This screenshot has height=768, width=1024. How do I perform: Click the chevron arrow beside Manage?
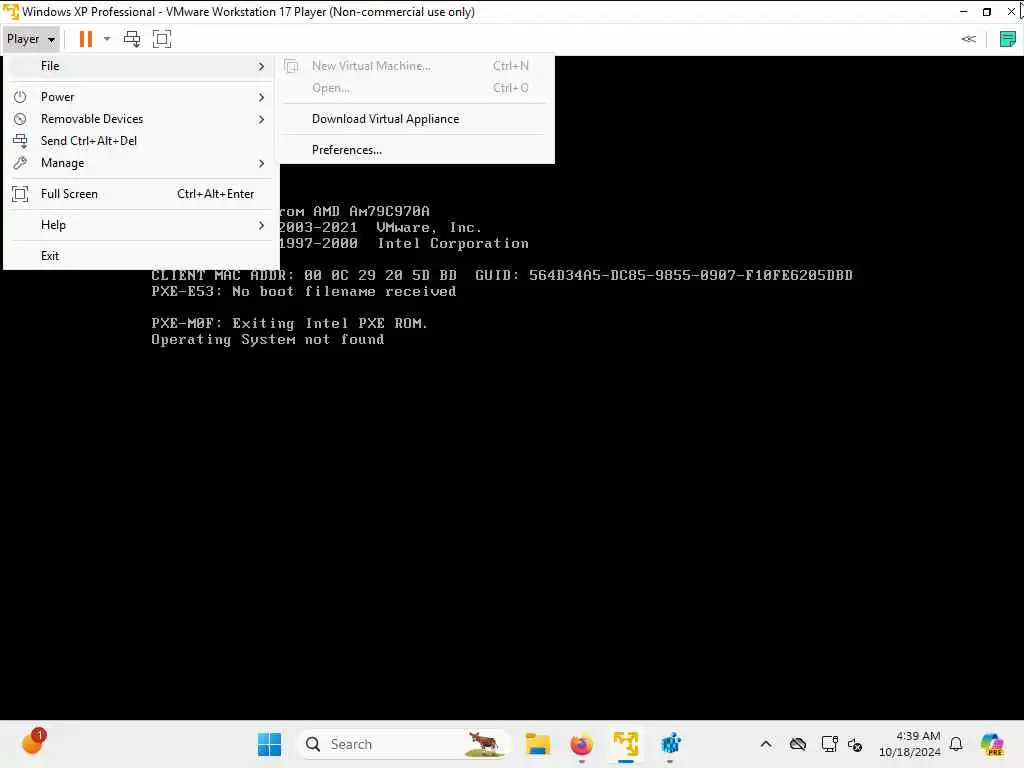click(x=261, y=163)
